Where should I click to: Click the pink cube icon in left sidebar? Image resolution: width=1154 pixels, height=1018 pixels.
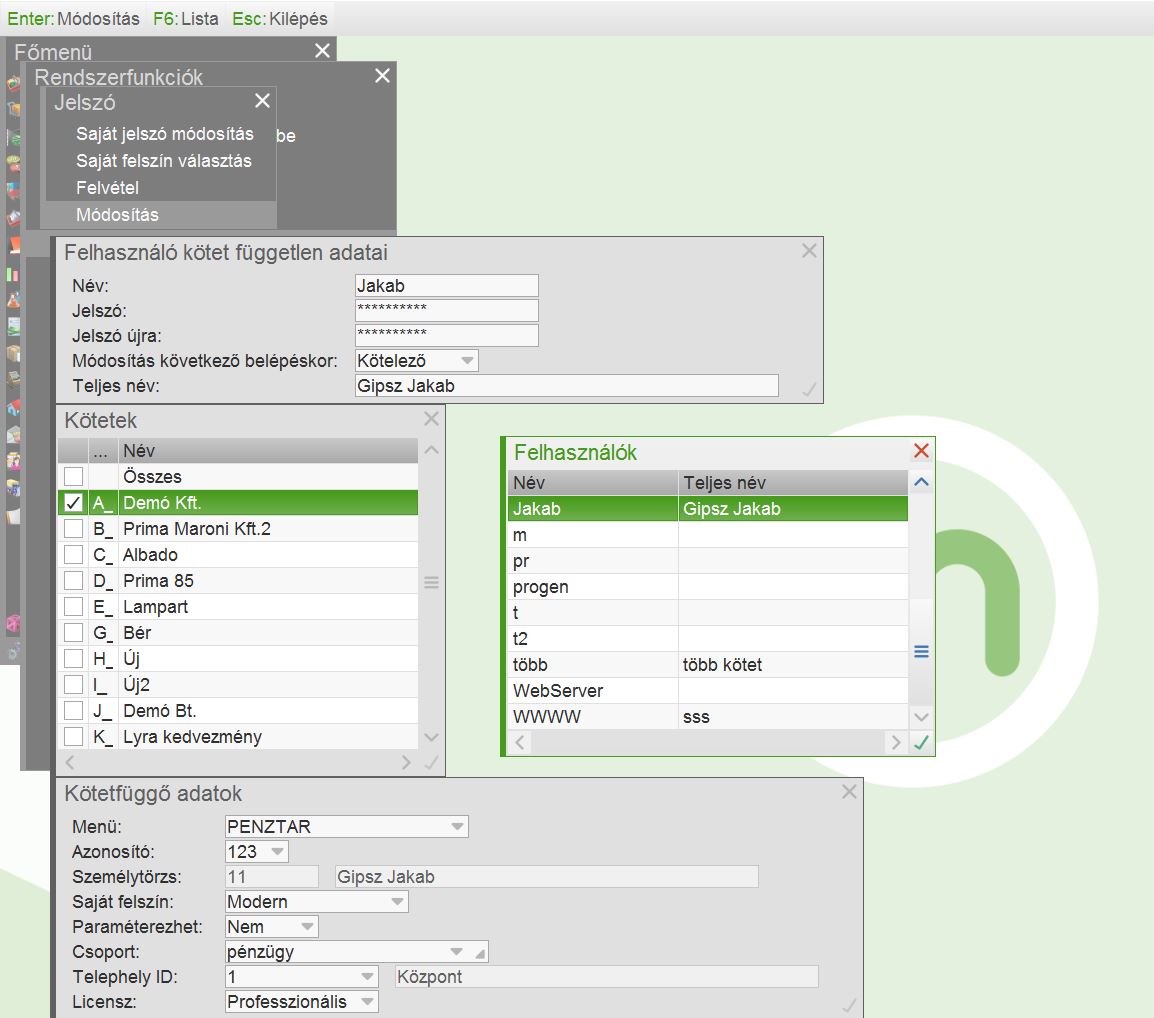13,624
